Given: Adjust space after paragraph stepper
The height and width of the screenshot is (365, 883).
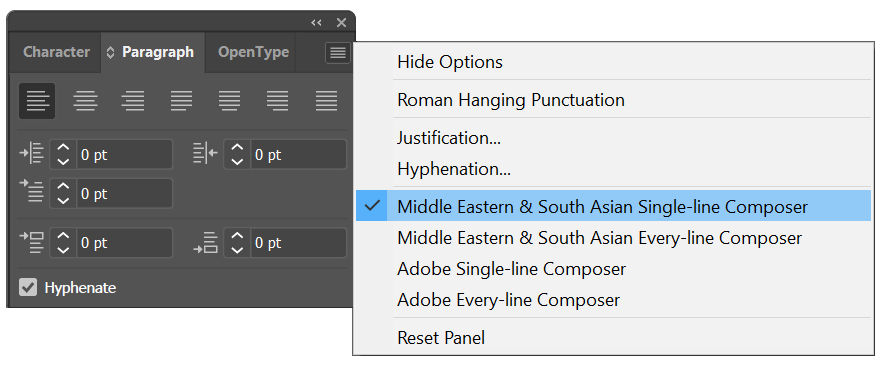Looking at the screenshot, I should pos(237,243).
